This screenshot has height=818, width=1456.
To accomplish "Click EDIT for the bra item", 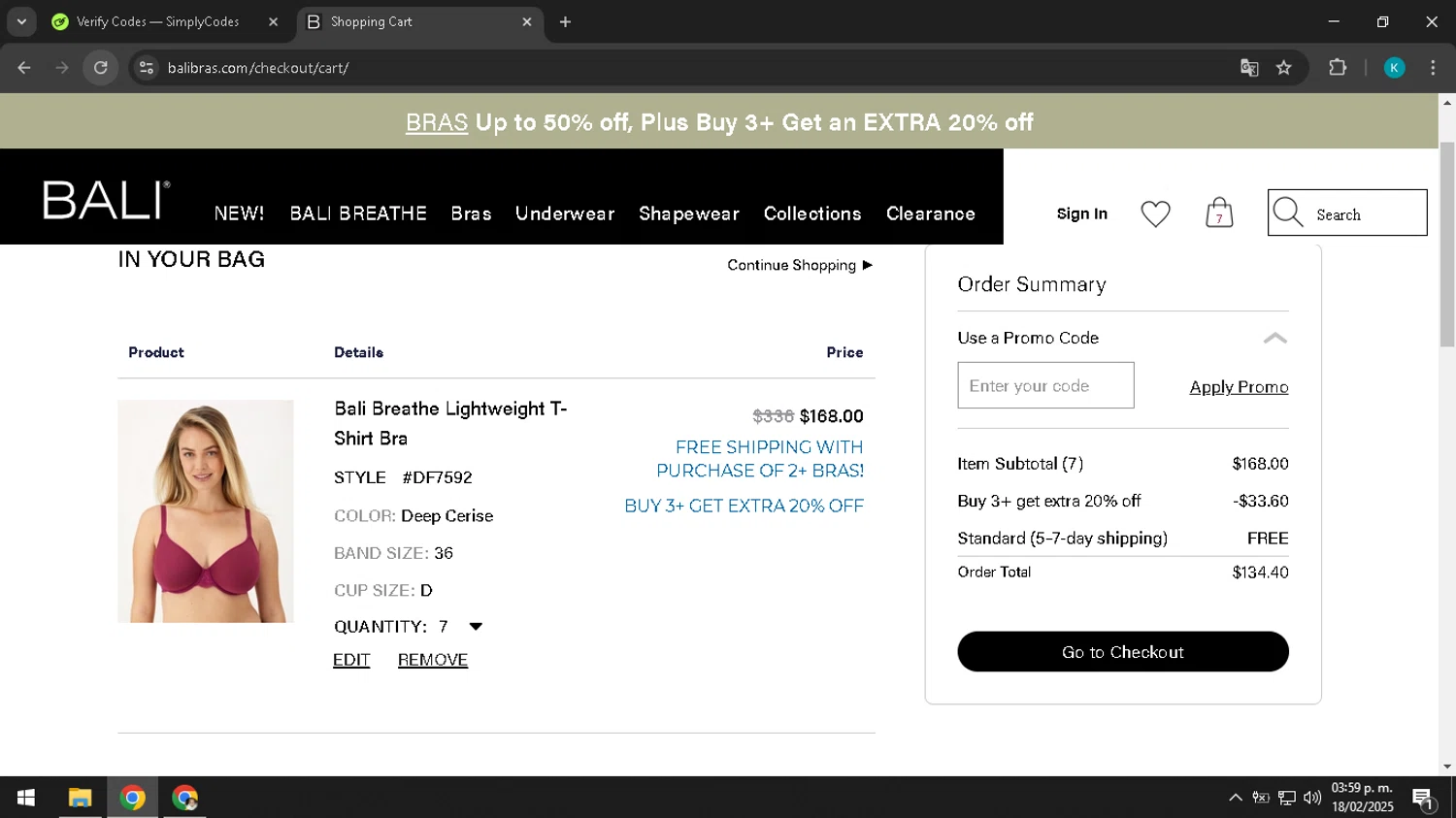I will coord(351,660).
